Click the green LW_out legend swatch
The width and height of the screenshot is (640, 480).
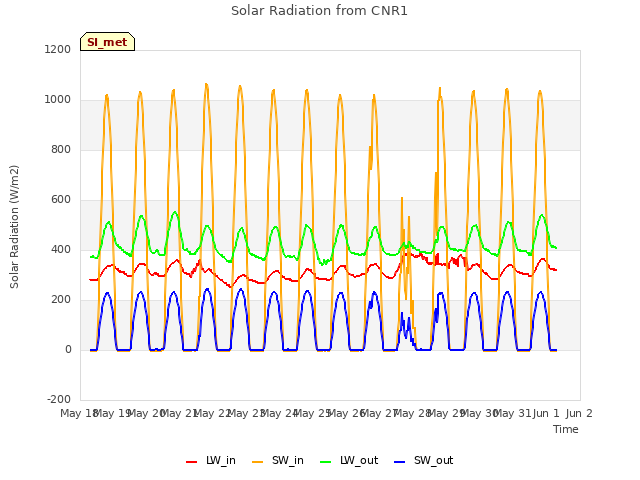[x=326, y=462]
